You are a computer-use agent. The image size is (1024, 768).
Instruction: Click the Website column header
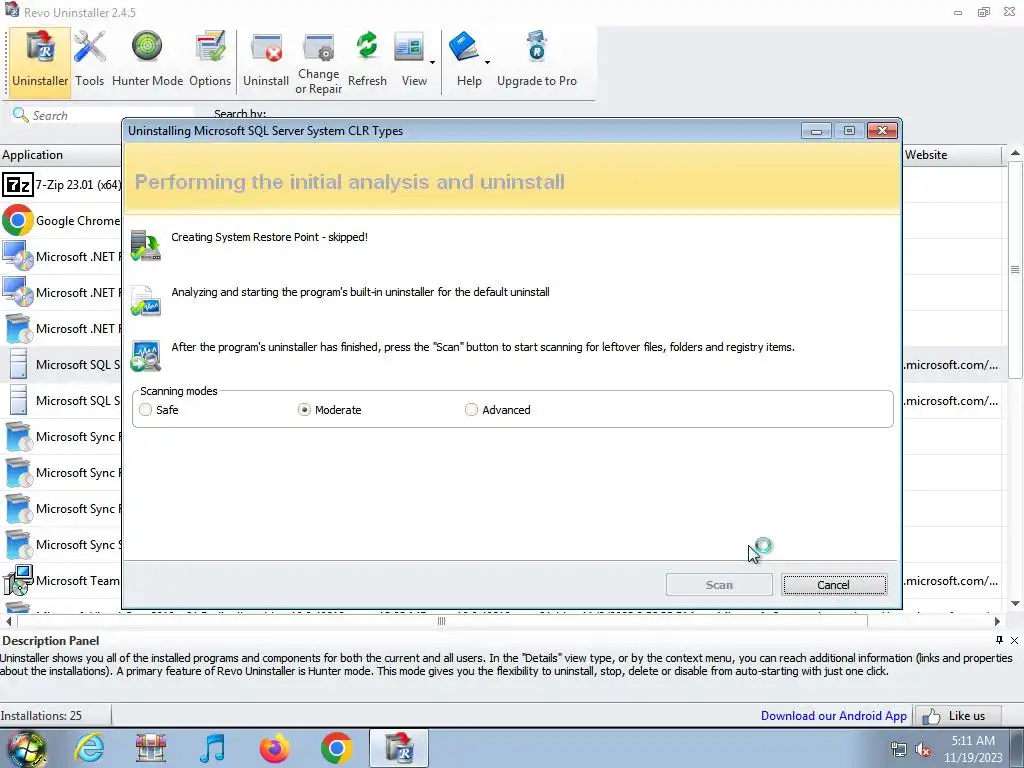coord(952,155)
